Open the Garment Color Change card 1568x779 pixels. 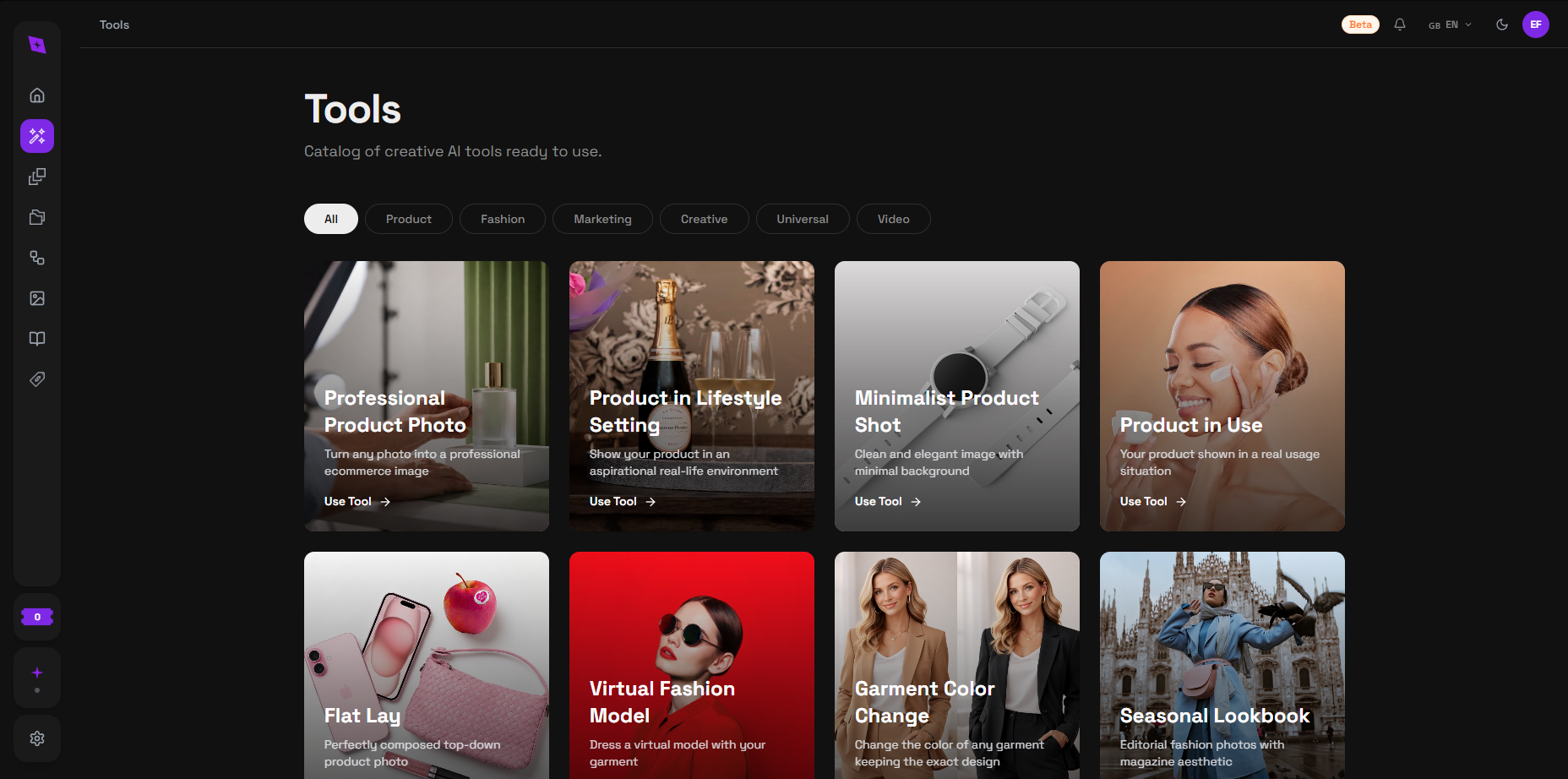957,665
